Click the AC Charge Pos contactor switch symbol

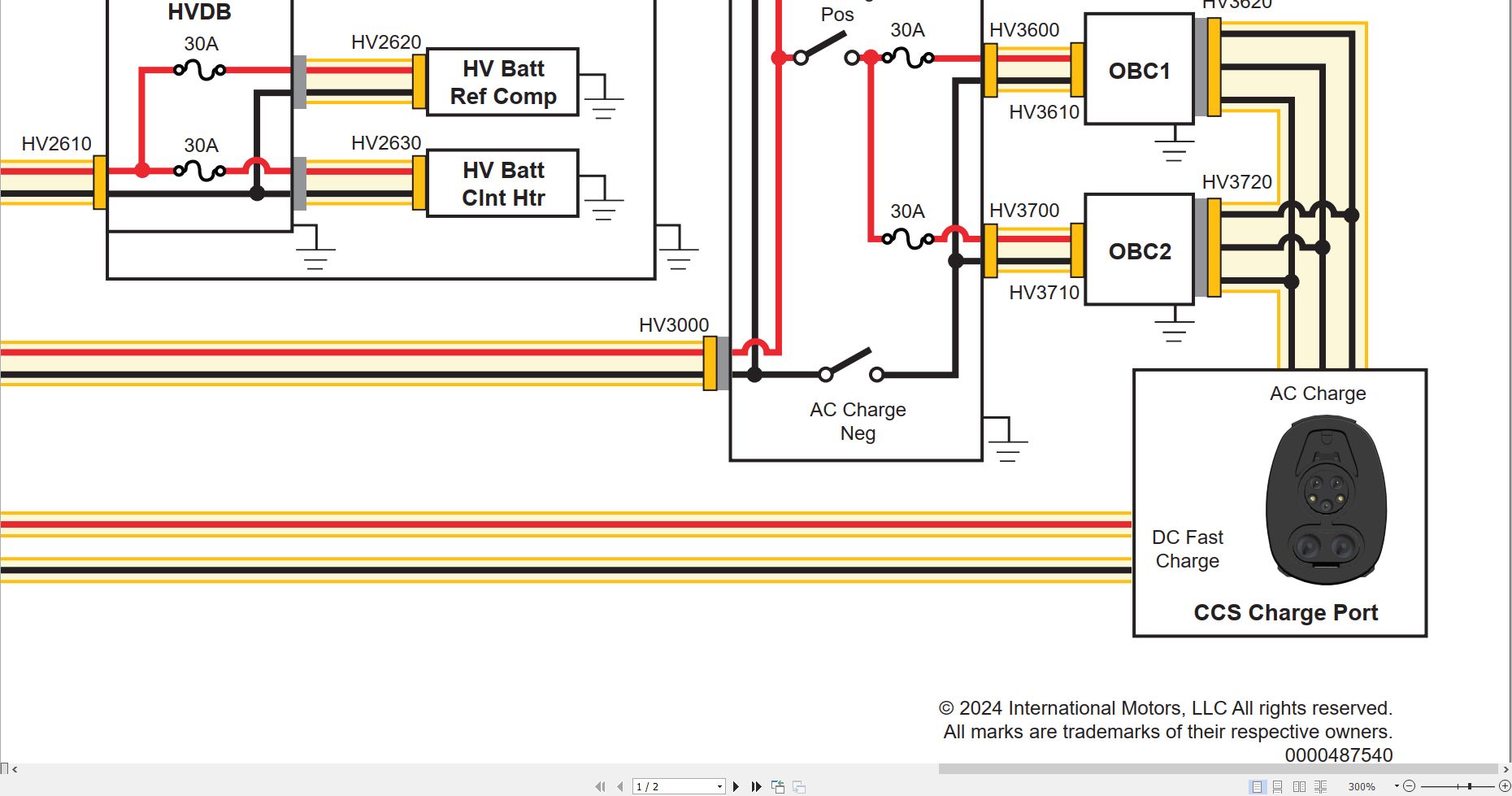[825, 49]
